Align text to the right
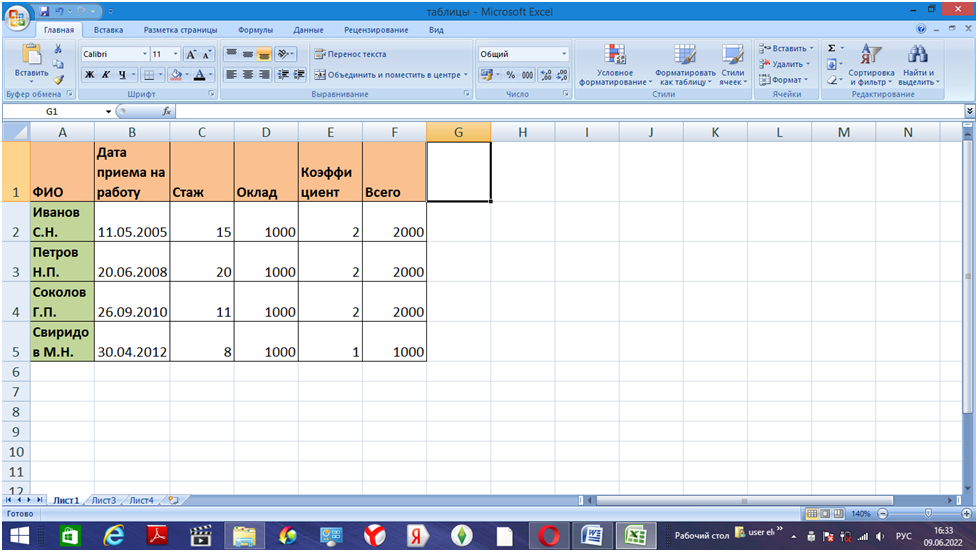The height and width of the screenshot is (552, 978). coord(264,75)
